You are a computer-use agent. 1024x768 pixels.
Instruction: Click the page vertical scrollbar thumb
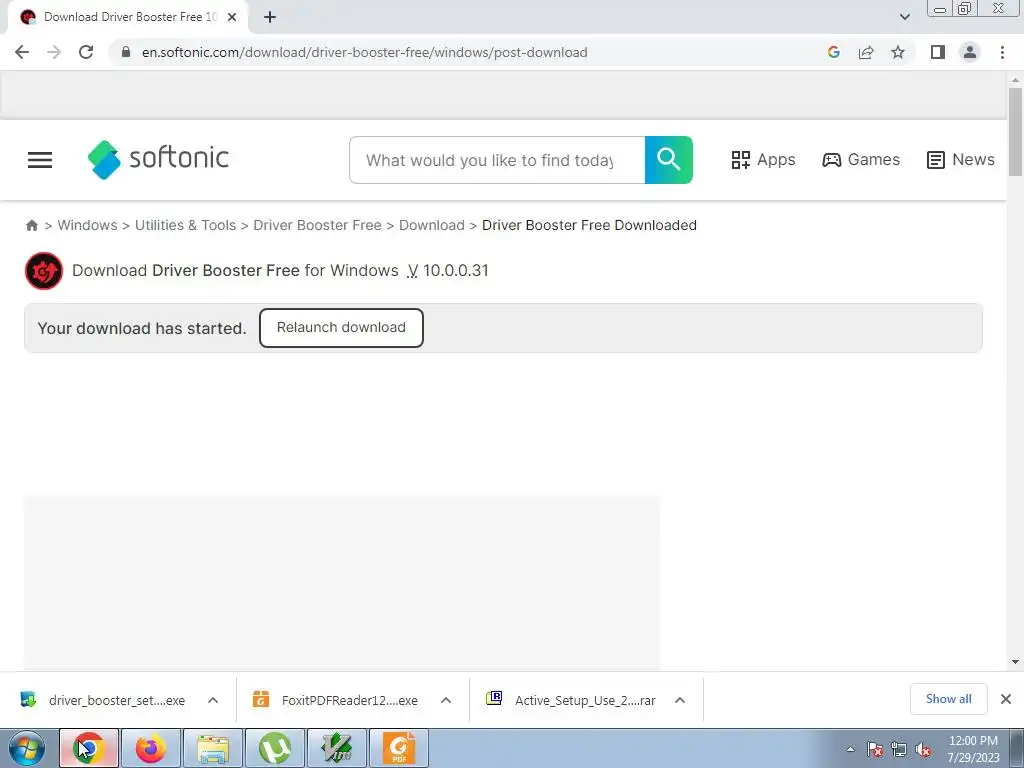pyautogui.click(x=1015, y=132)
